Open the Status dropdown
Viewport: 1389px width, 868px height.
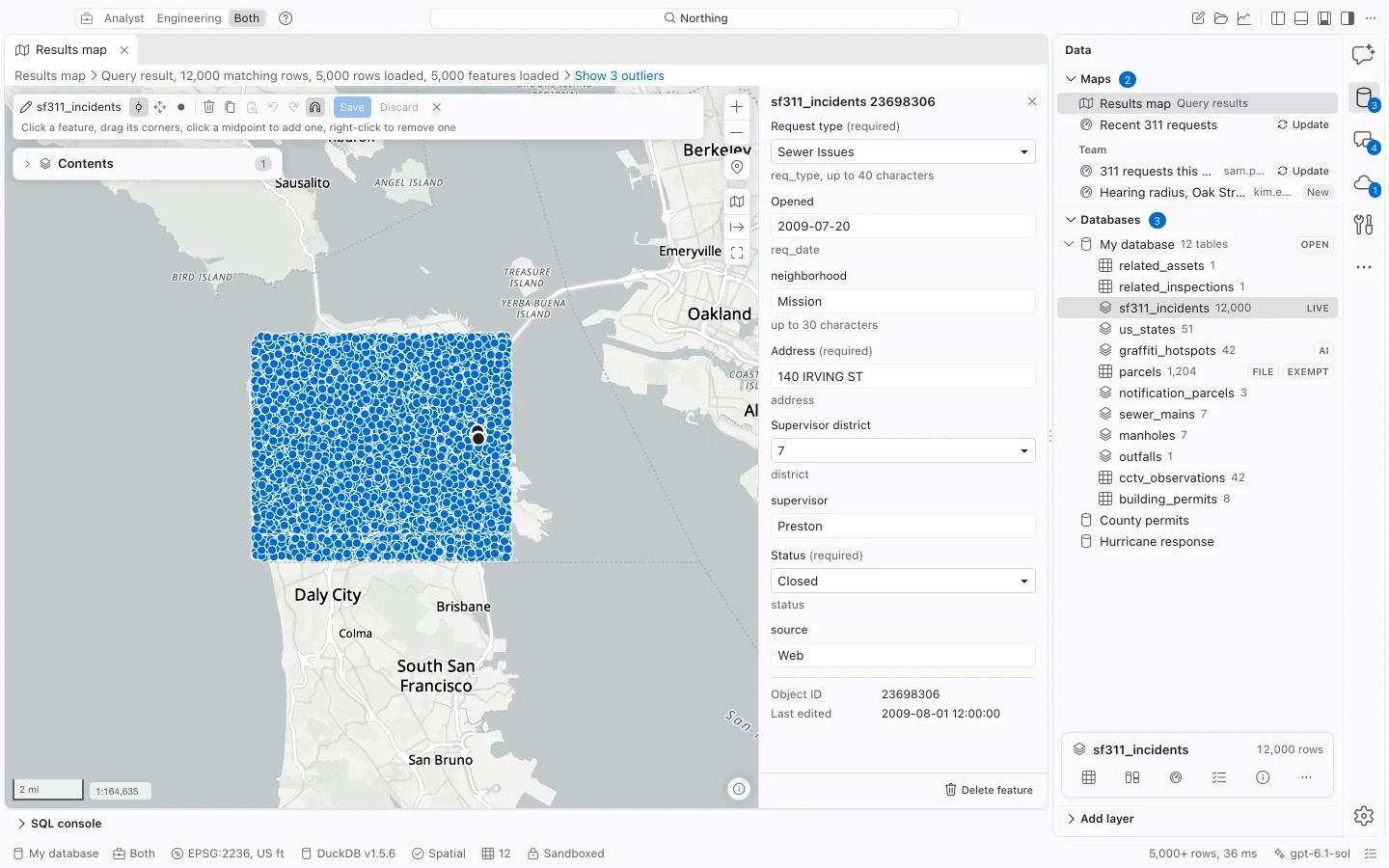click(903, 582)
